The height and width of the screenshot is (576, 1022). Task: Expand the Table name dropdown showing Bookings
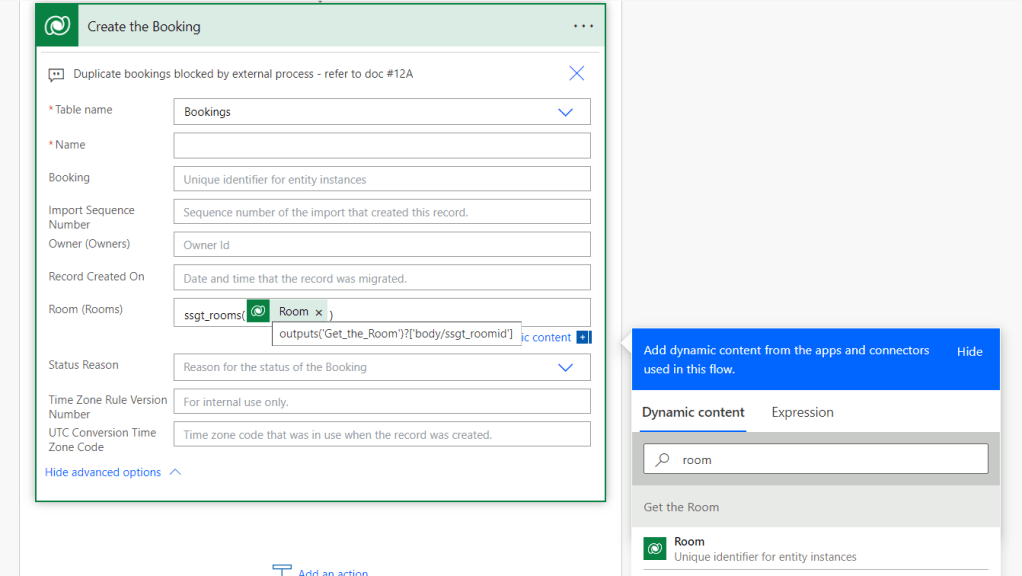(565, 112)
